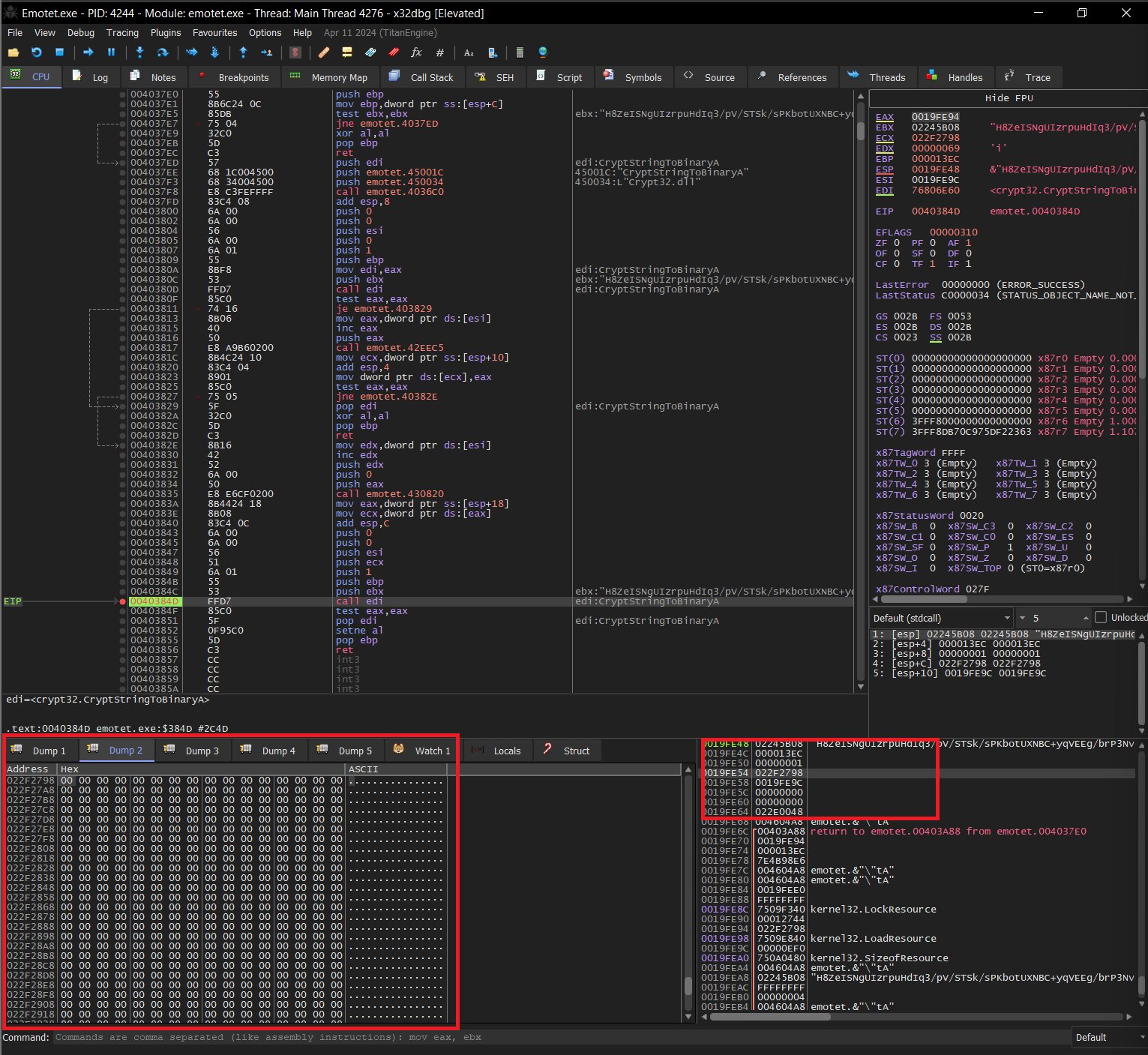Open the Bookmarks list icon
1148x1055 pixels.
(394, 52)
